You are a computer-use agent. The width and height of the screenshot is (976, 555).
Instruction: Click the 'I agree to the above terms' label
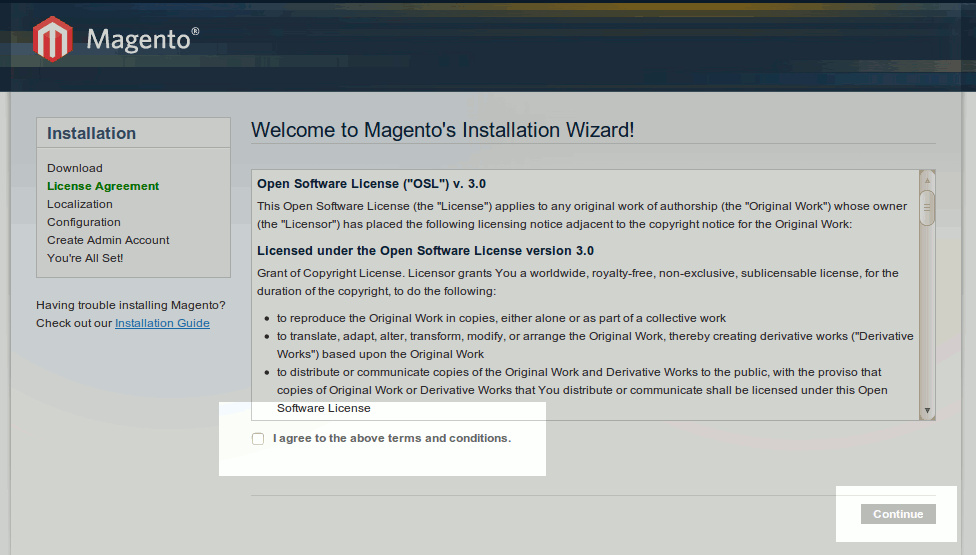coord(391,438)
